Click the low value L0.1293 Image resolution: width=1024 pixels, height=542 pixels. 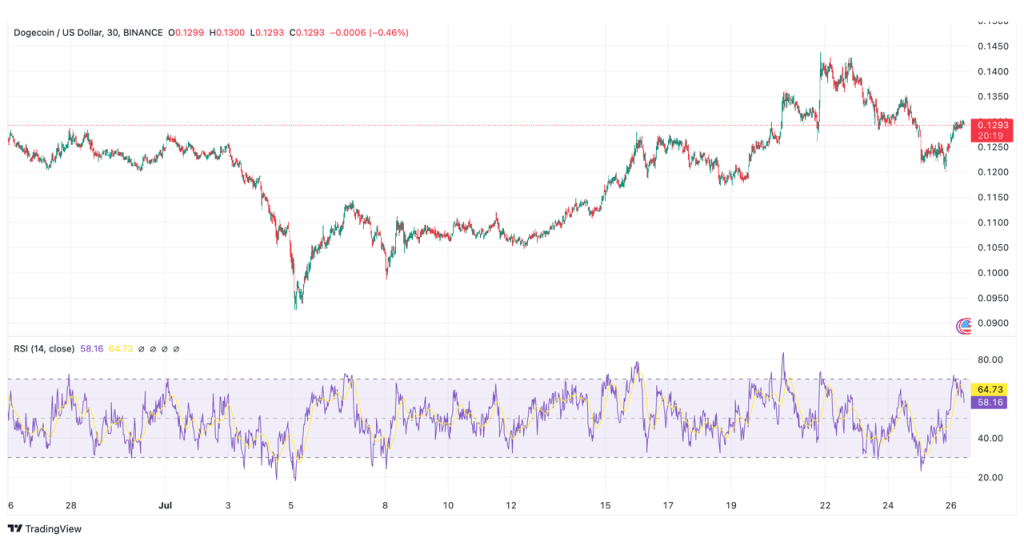click(x=267, y=33)
